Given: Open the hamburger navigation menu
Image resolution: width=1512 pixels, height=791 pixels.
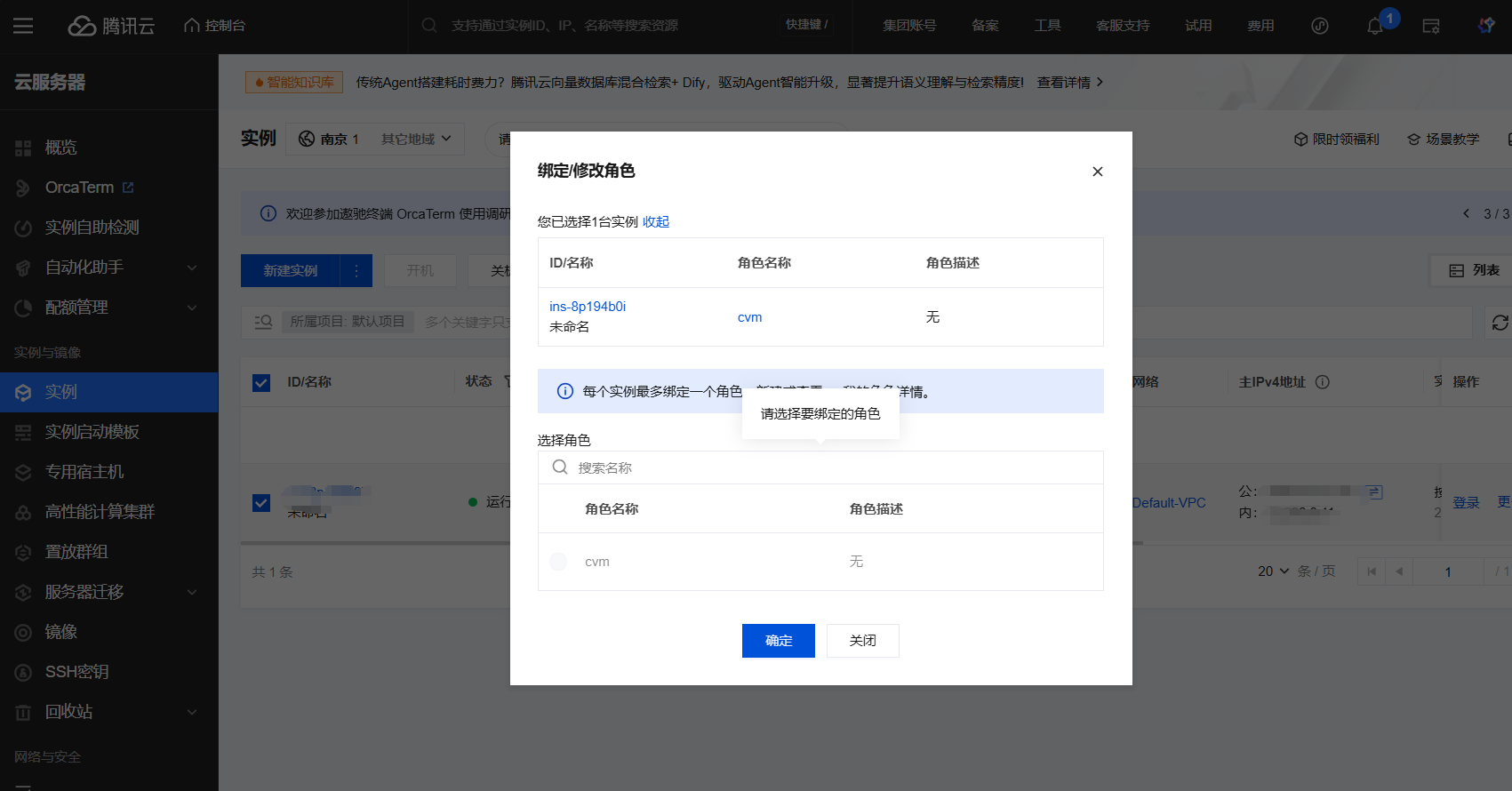Looking at the screenshot, I should (23, 26).
